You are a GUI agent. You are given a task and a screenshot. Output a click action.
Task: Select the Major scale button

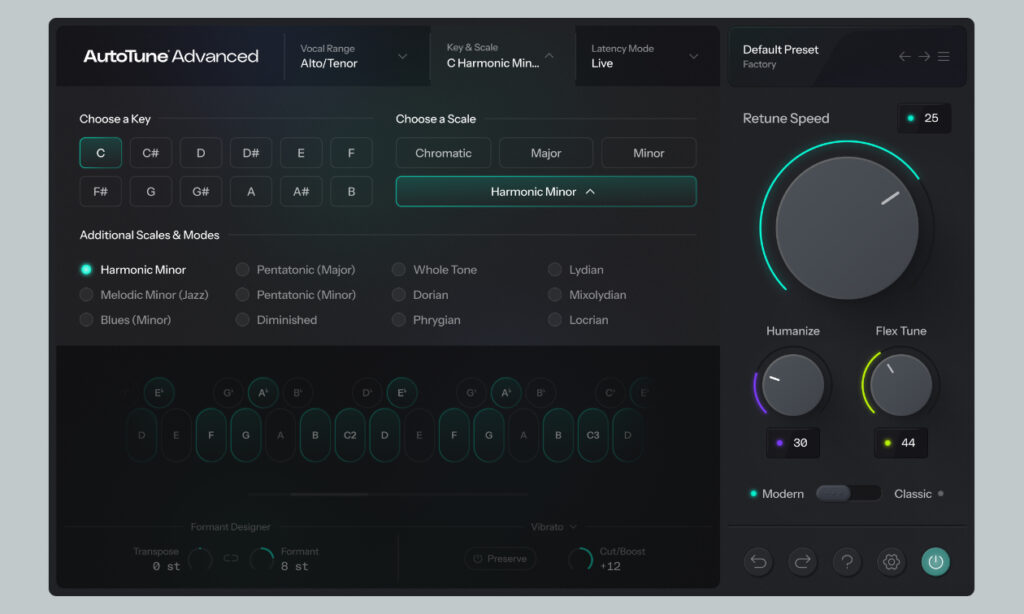[x=546, y=153]
